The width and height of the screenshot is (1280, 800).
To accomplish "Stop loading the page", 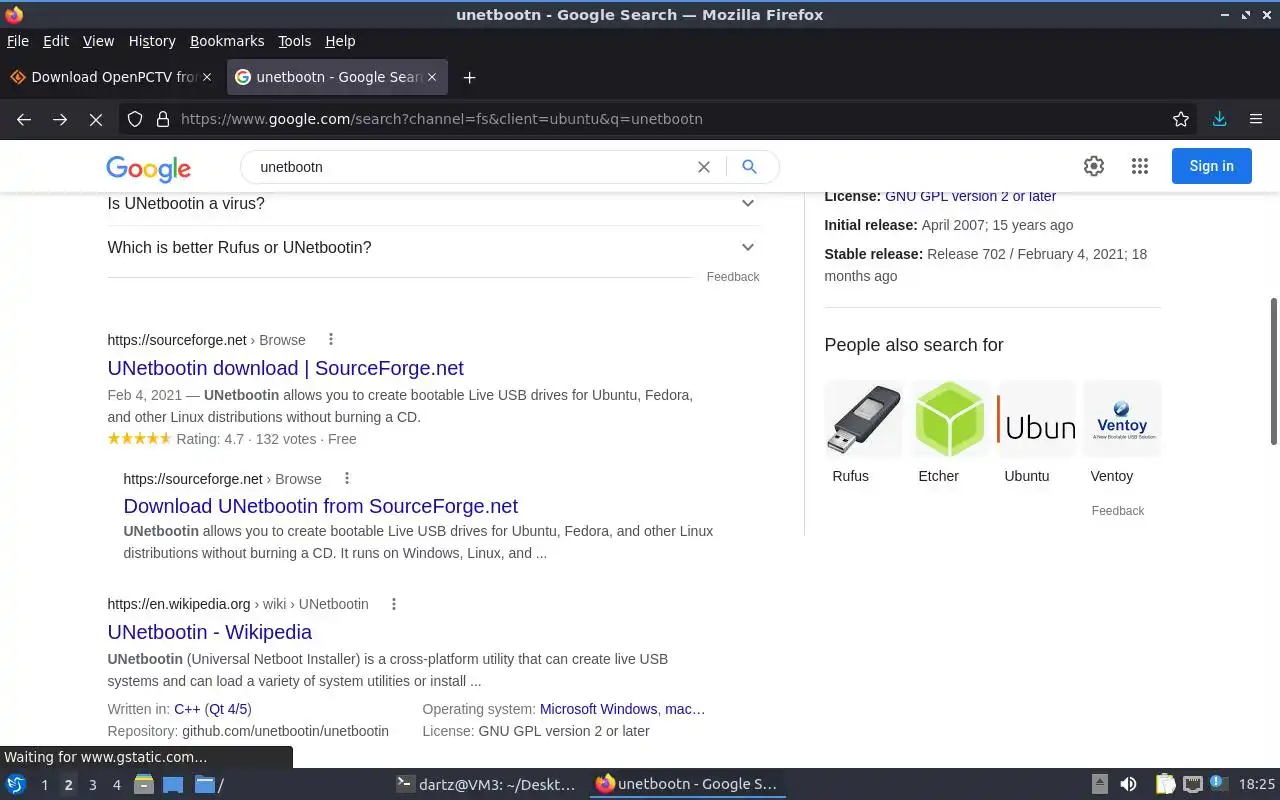I will (96, 119).
